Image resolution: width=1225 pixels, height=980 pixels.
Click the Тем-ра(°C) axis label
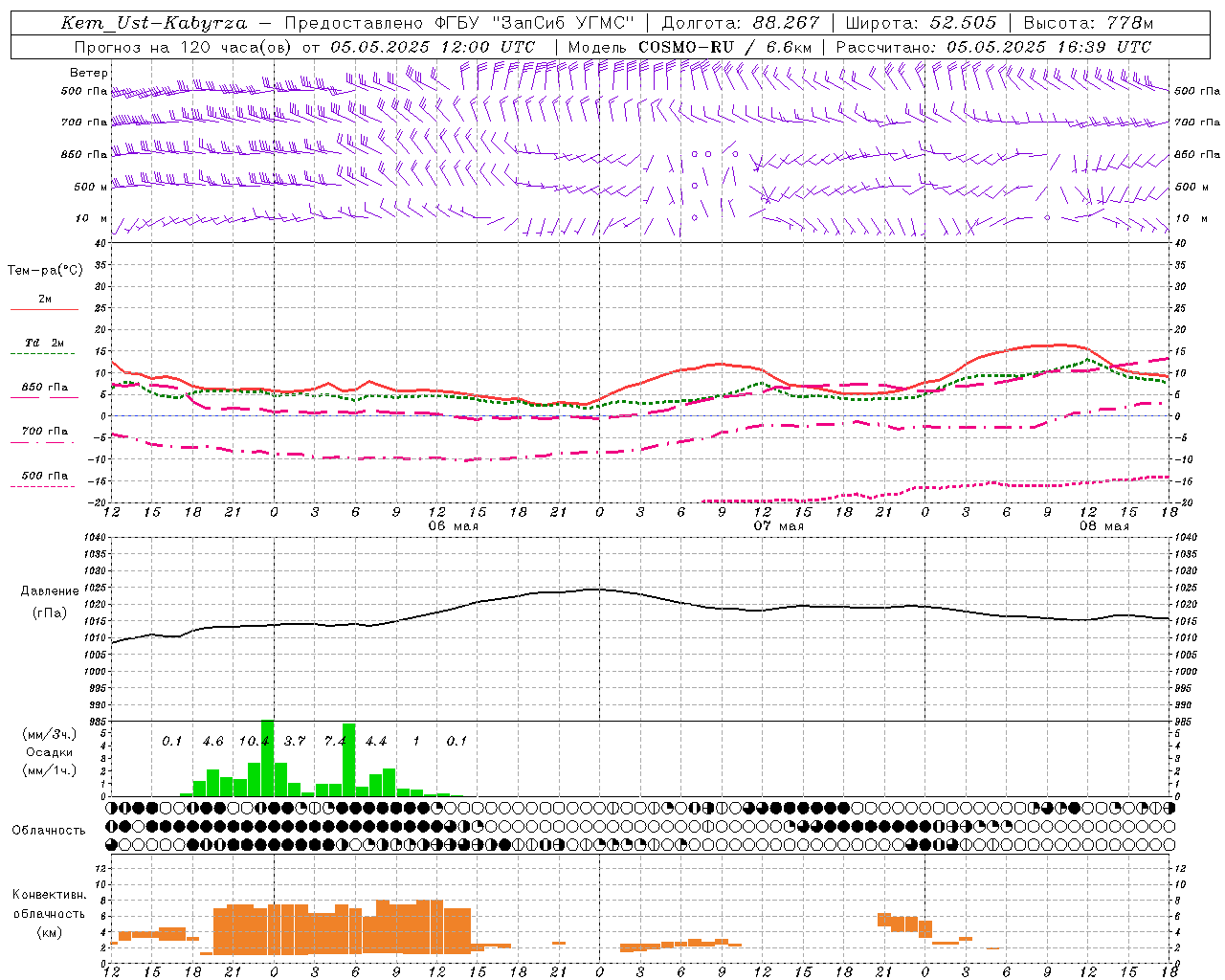pyautogui.click(x=45, y=271)
